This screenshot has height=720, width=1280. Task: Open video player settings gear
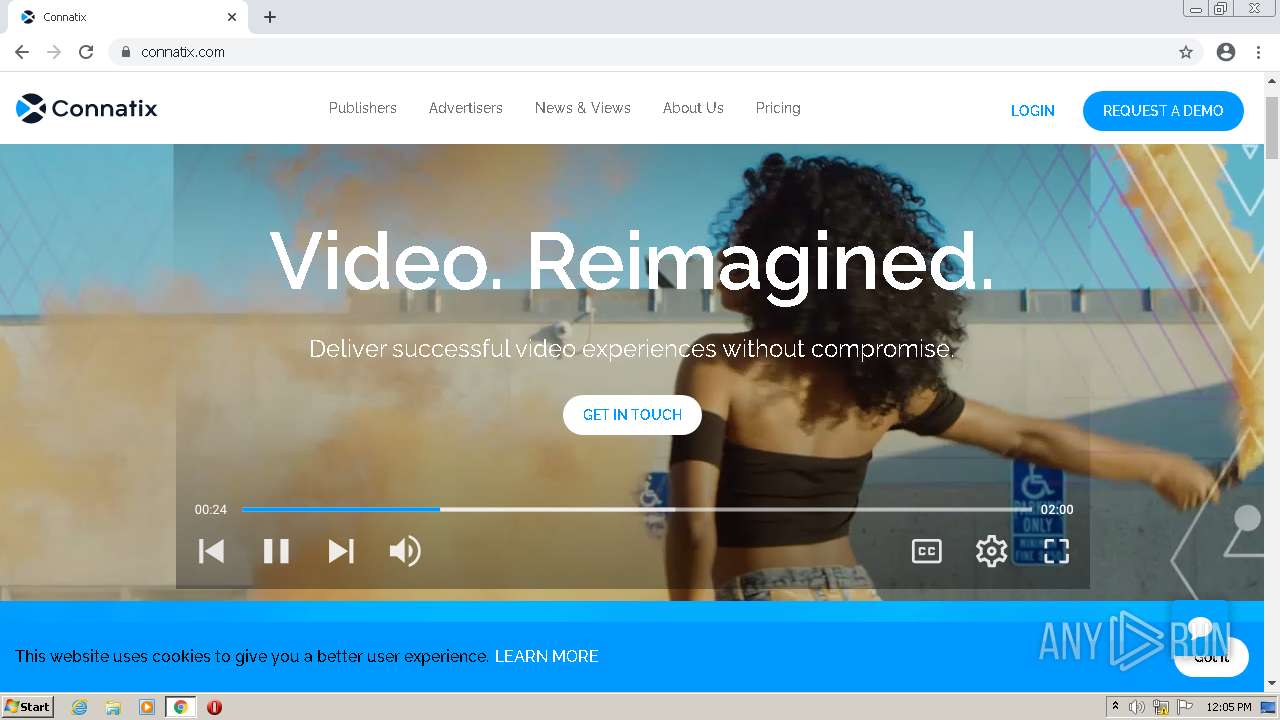(992, 551)
